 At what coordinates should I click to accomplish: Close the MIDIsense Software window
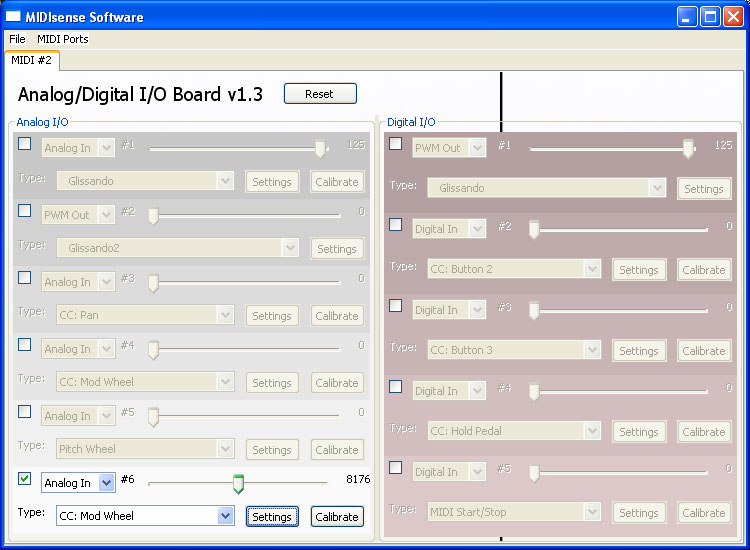coord(733,17)
